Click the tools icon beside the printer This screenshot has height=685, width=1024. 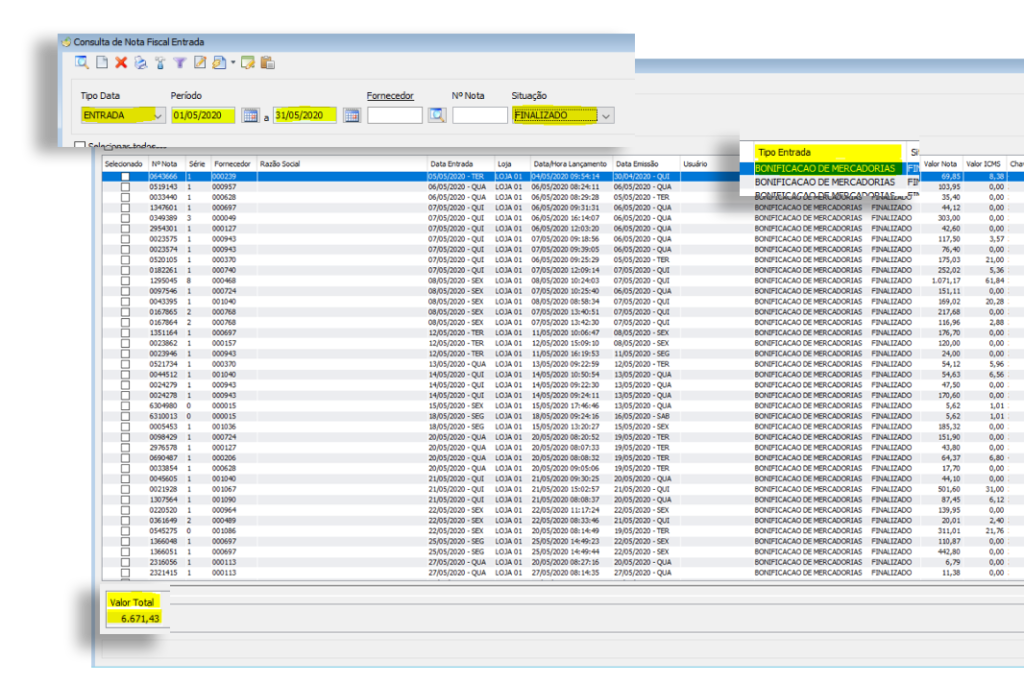pos(160,63)
